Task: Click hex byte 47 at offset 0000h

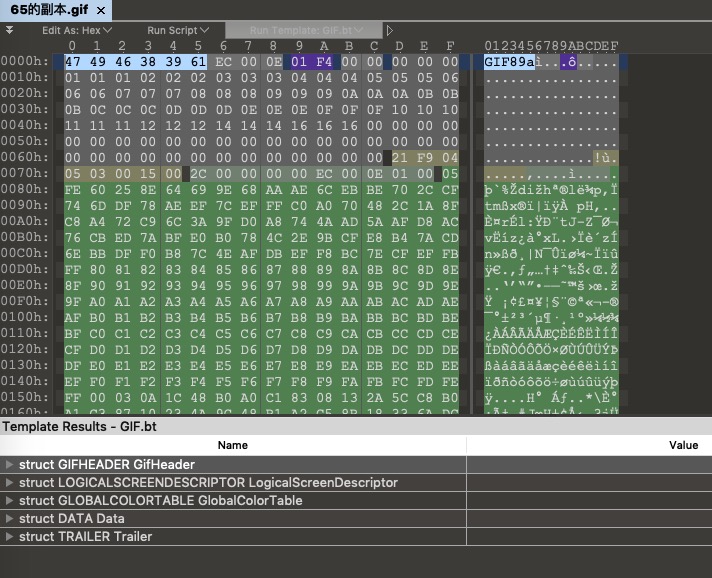Action: pos(72,62)
